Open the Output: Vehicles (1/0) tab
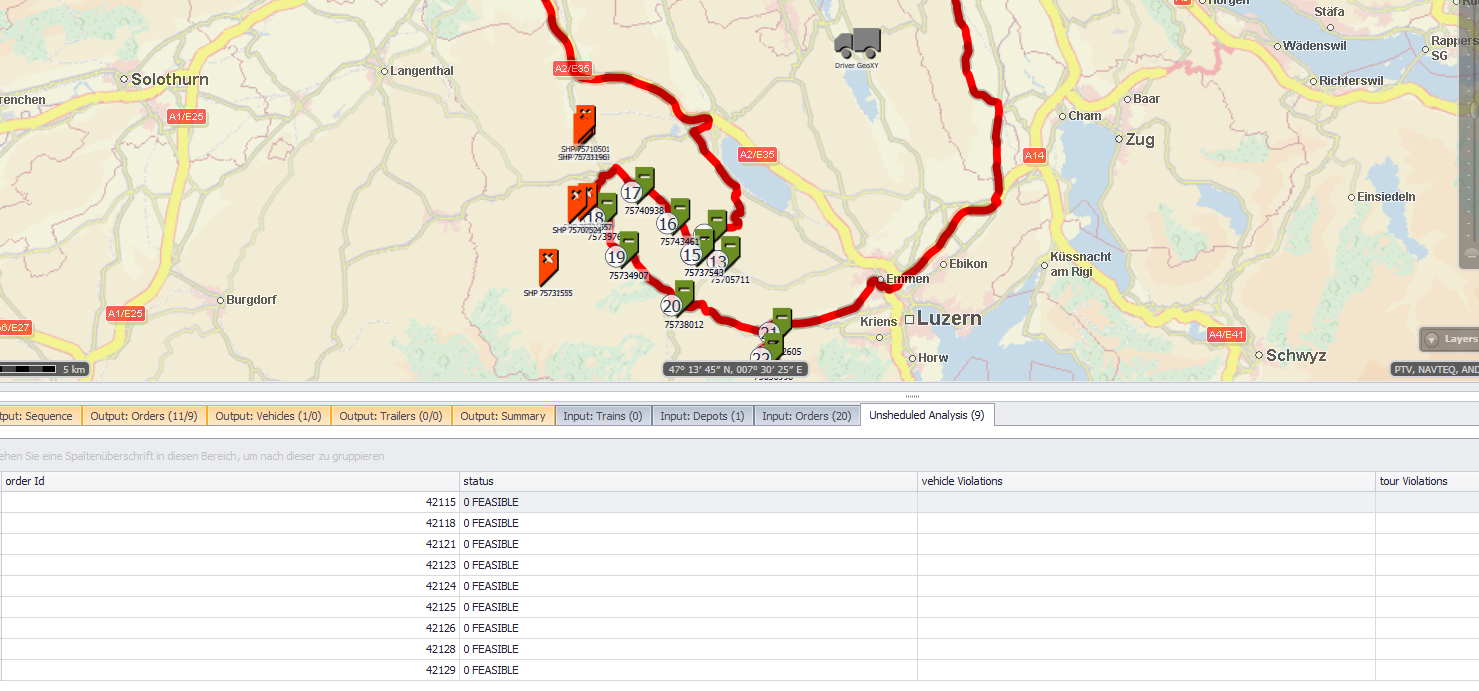The height and width of the screenshot is (691, 1479). coord(268,416)
